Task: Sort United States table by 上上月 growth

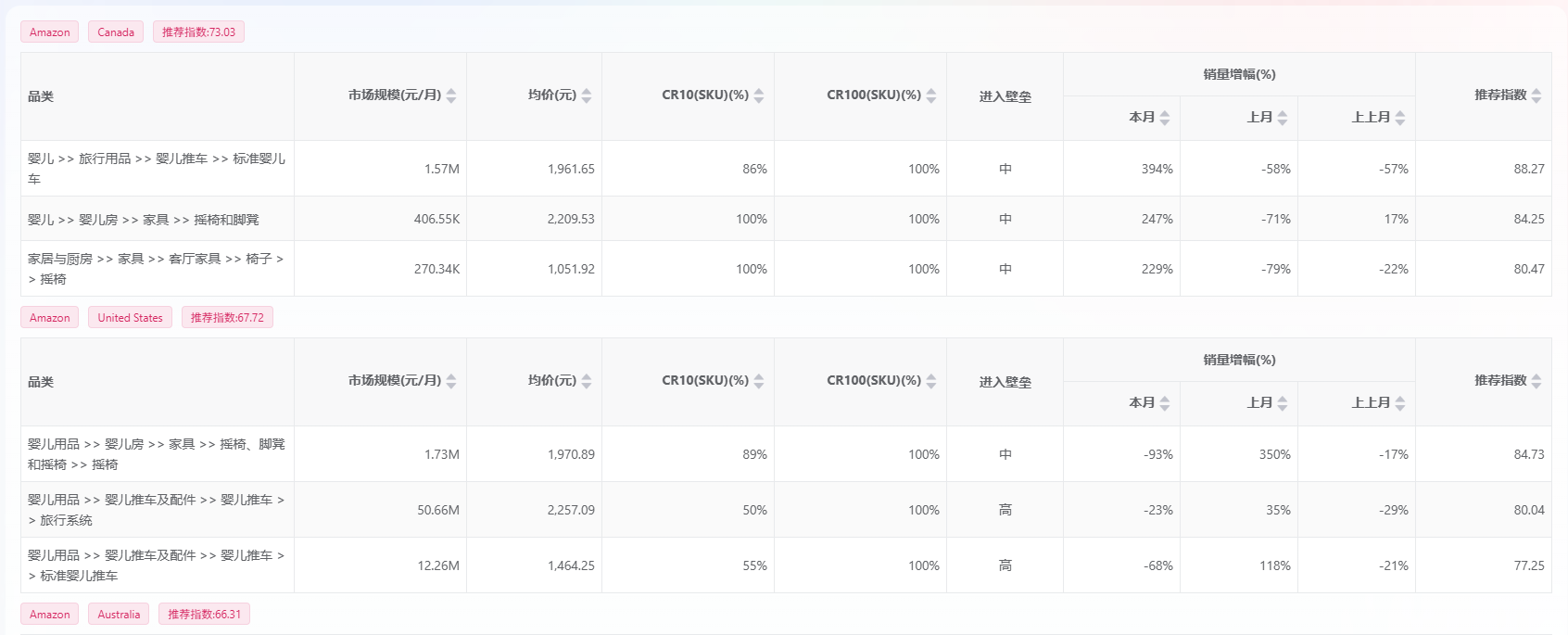Action: click(x=1400, y=403)
